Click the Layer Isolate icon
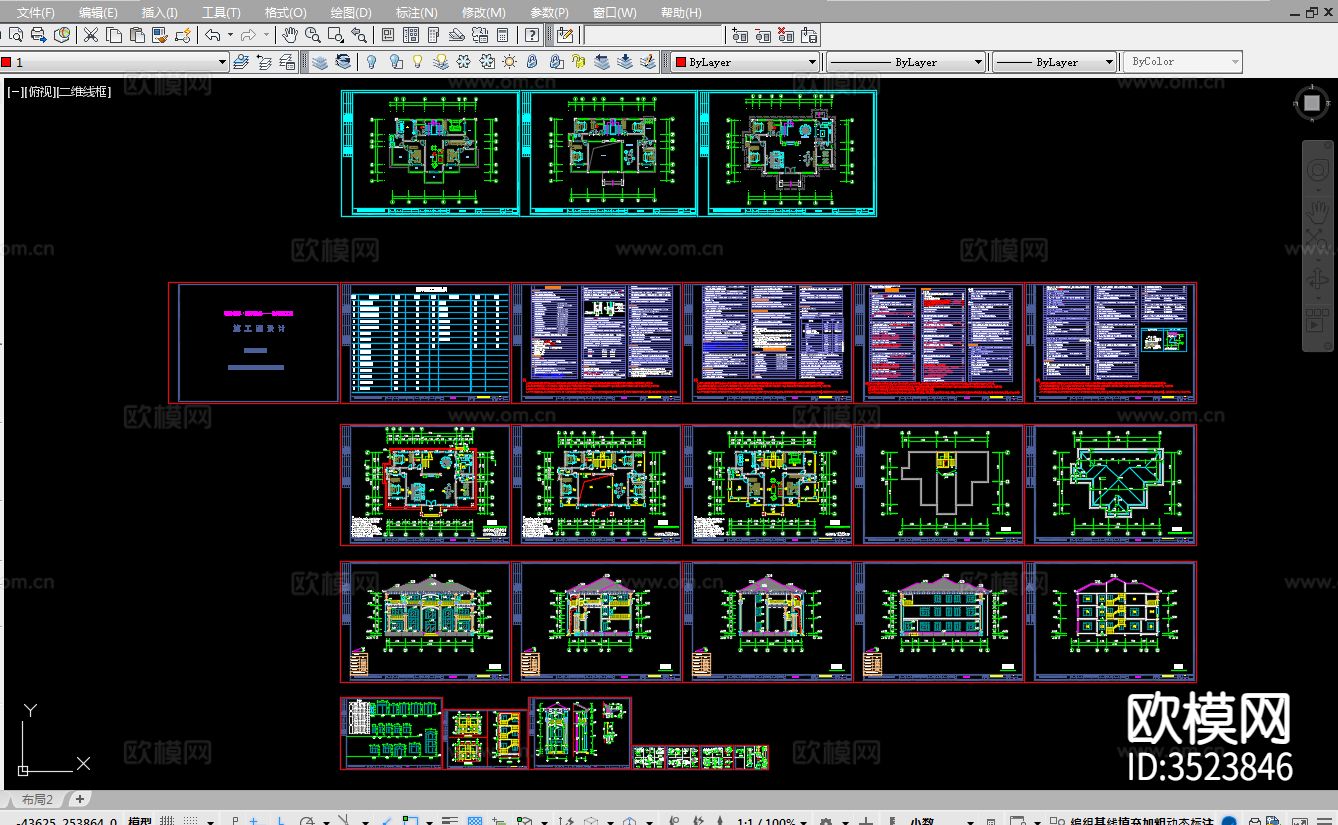This screenshot has height=825, width=1338. [x=319, y=62]
